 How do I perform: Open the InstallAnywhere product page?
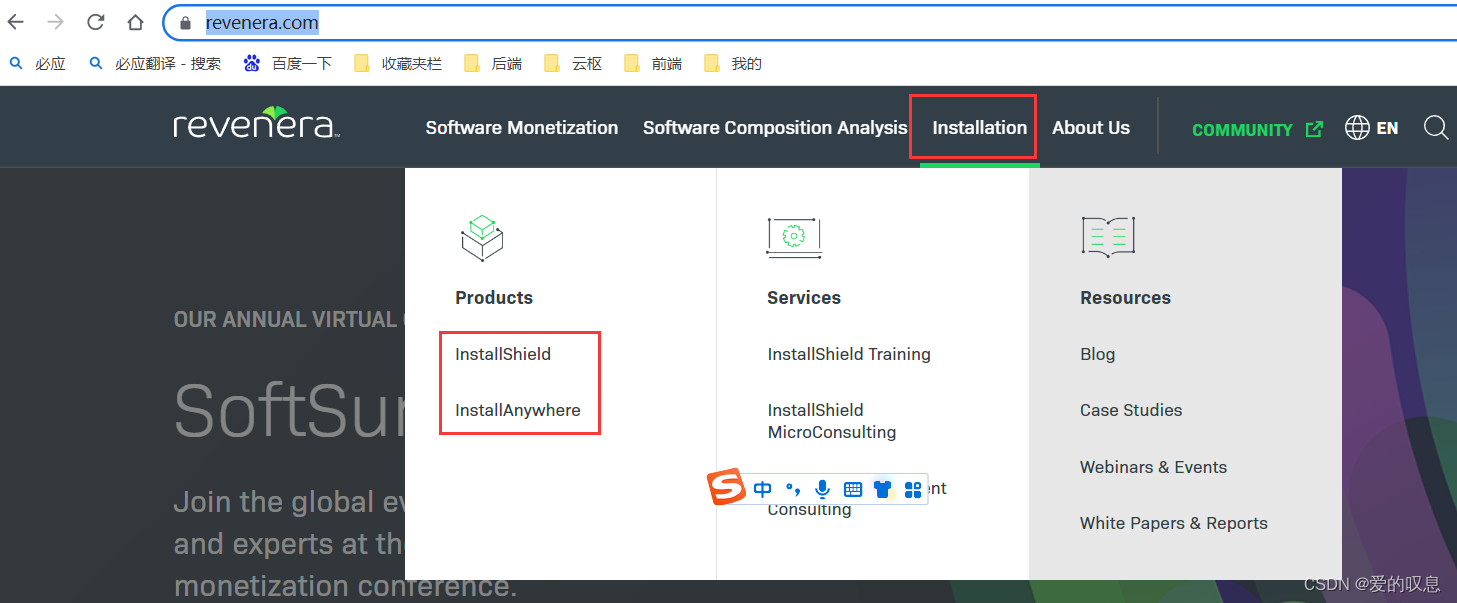pyautogui.click(x=517, y=410)
